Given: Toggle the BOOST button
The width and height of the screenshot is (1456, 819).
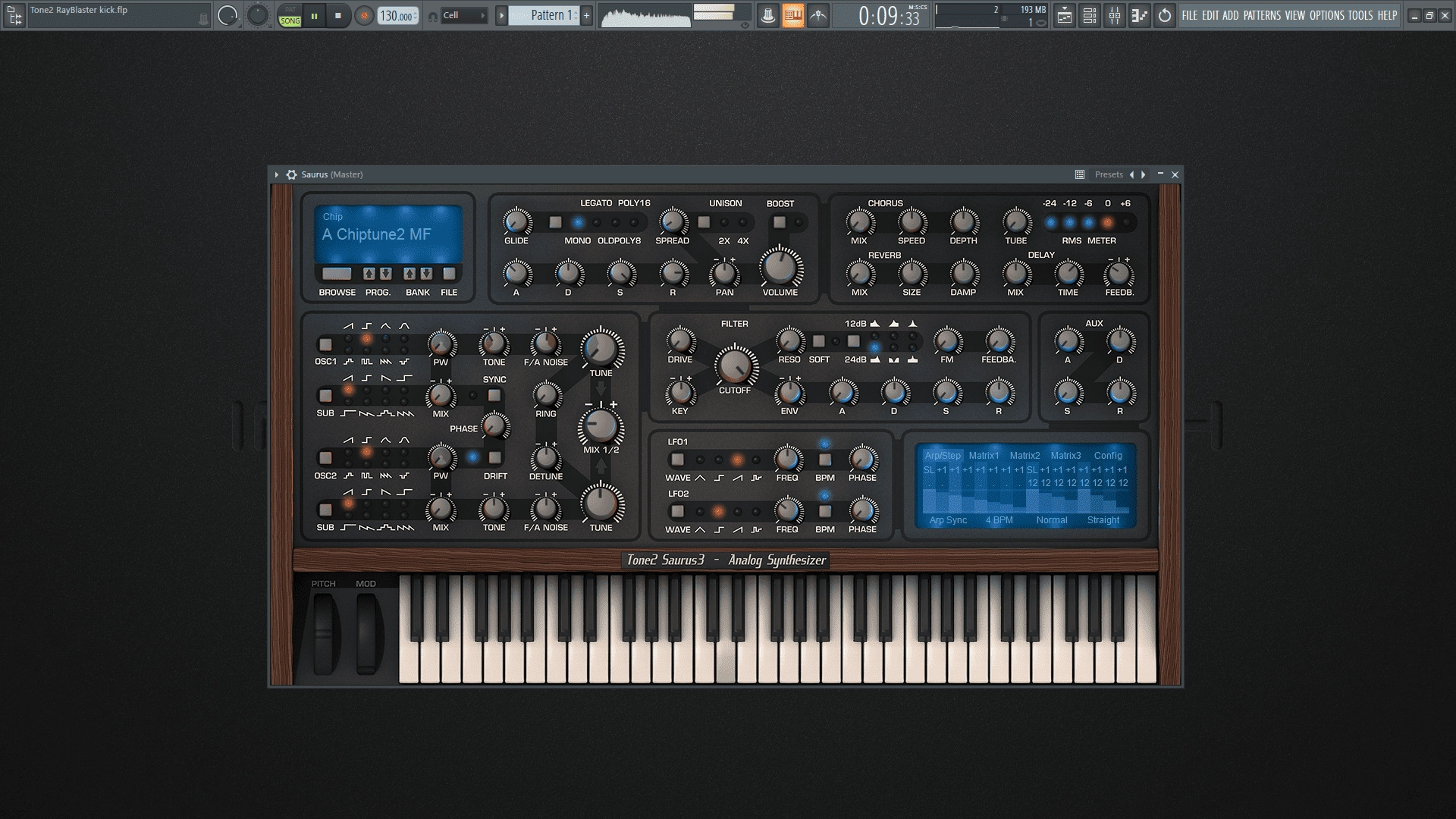Looking at the screenshot, I should 779,222.
